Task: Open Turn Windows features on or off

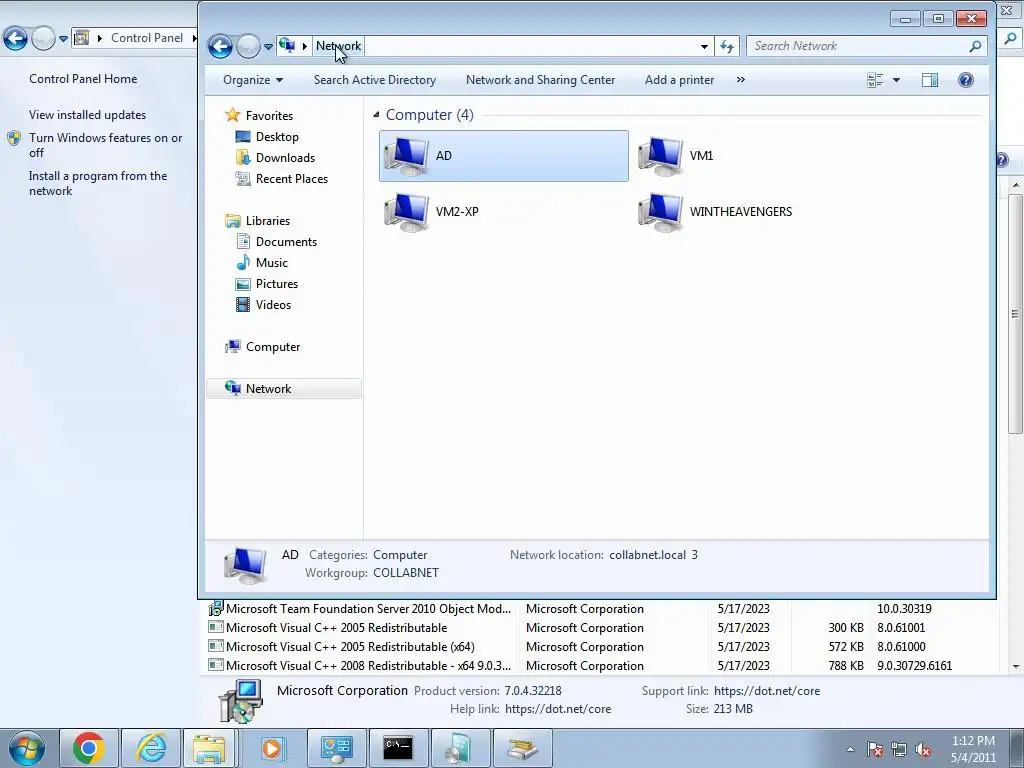Action: (x=105, y=145)
